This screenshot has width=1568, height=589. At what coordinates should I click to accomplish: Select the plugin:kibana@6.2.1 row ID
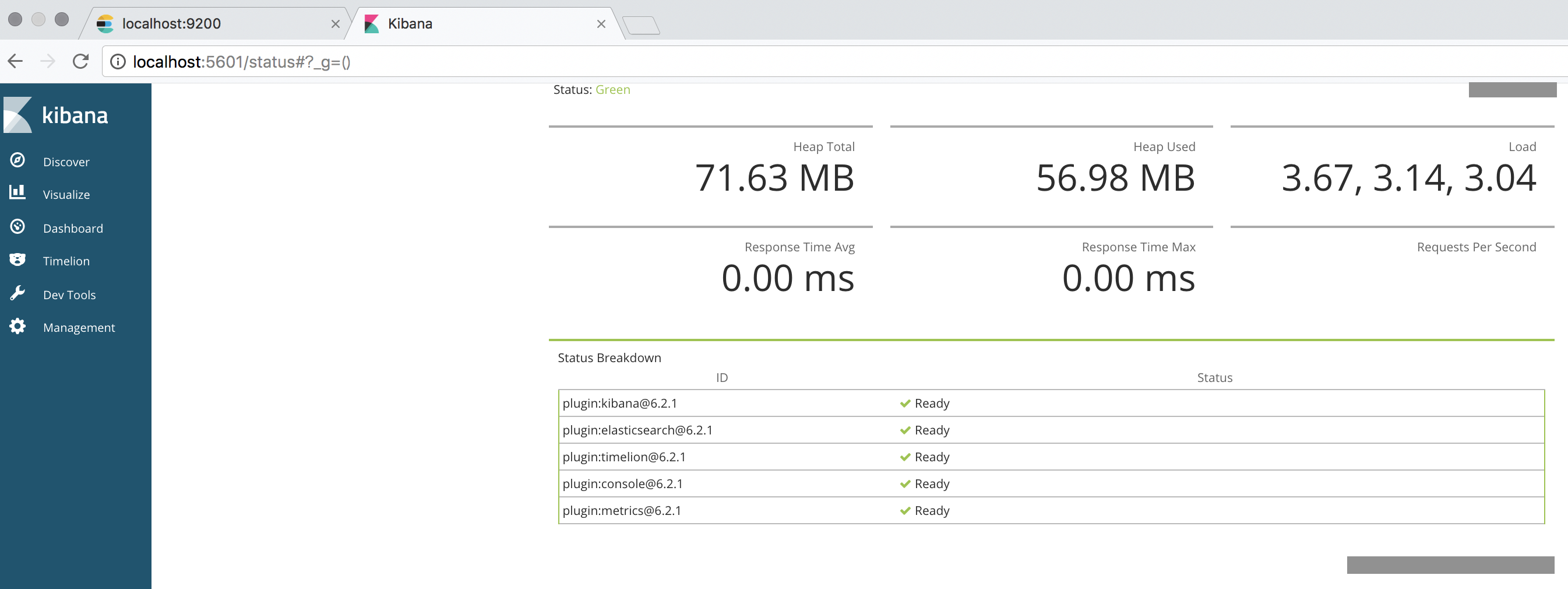pyautogui.click(x=619, y=403)
